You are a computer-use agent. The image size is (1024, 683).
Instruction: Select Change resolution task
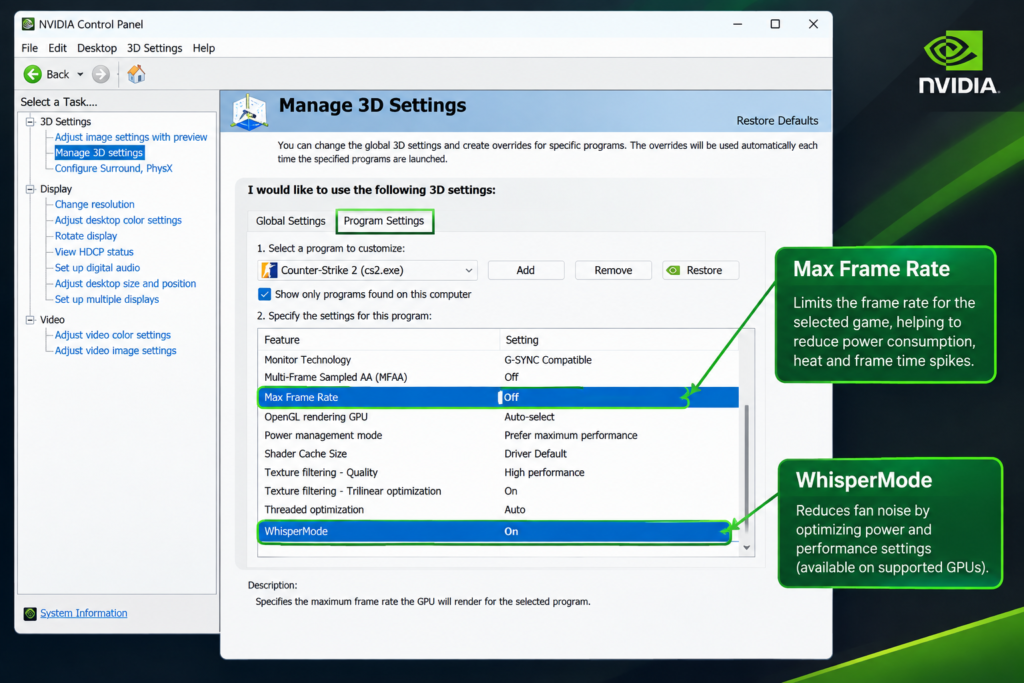point(95,204)
